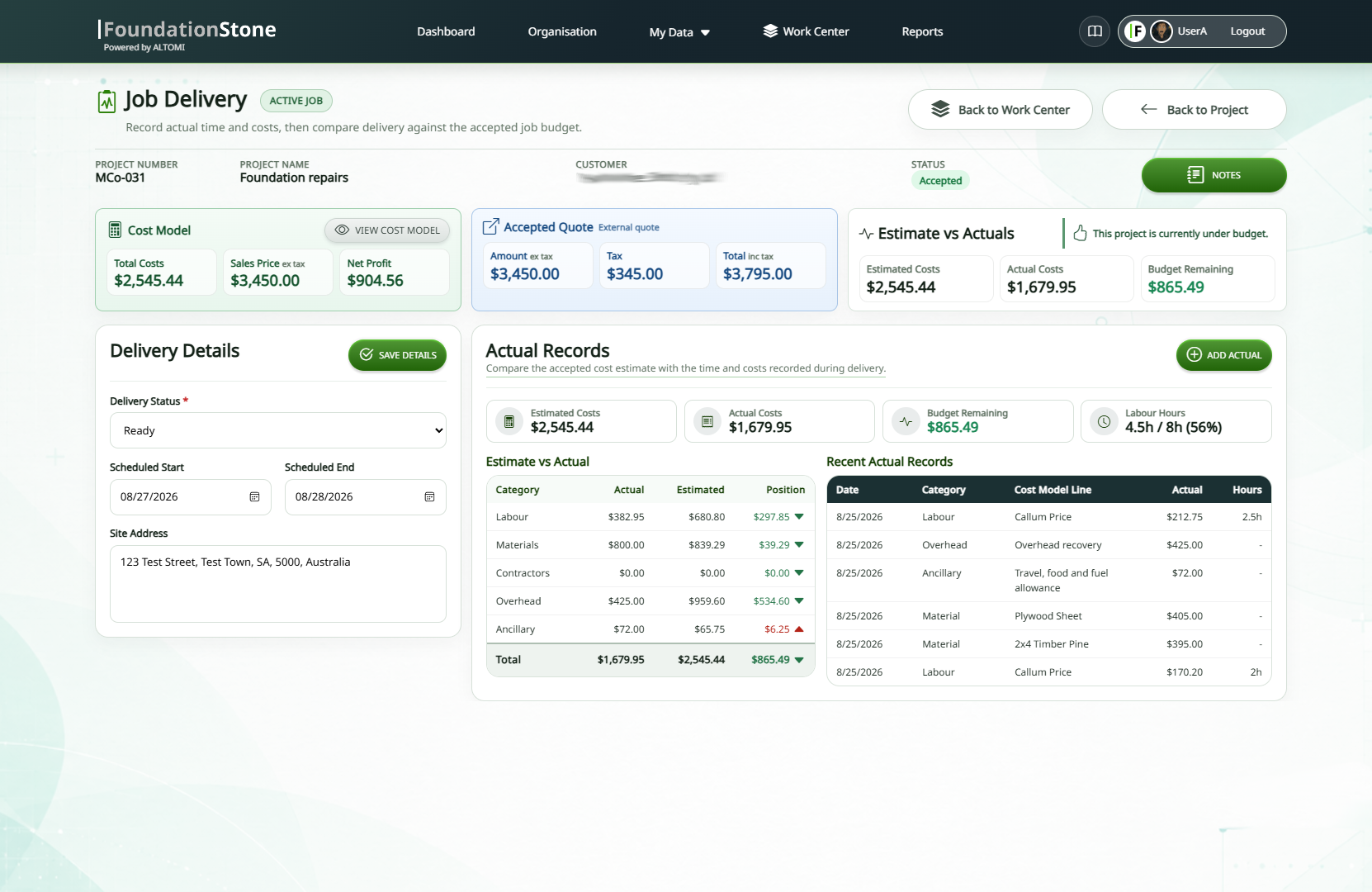Viewport: 1372px width, 892px height.
Task: Click the Work Center layers icon
Action: [770, 31]
